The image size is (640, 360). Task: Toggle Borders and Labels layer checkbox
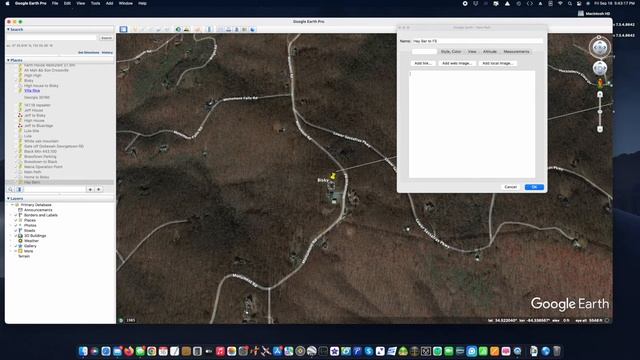click(x=16, y=215)
